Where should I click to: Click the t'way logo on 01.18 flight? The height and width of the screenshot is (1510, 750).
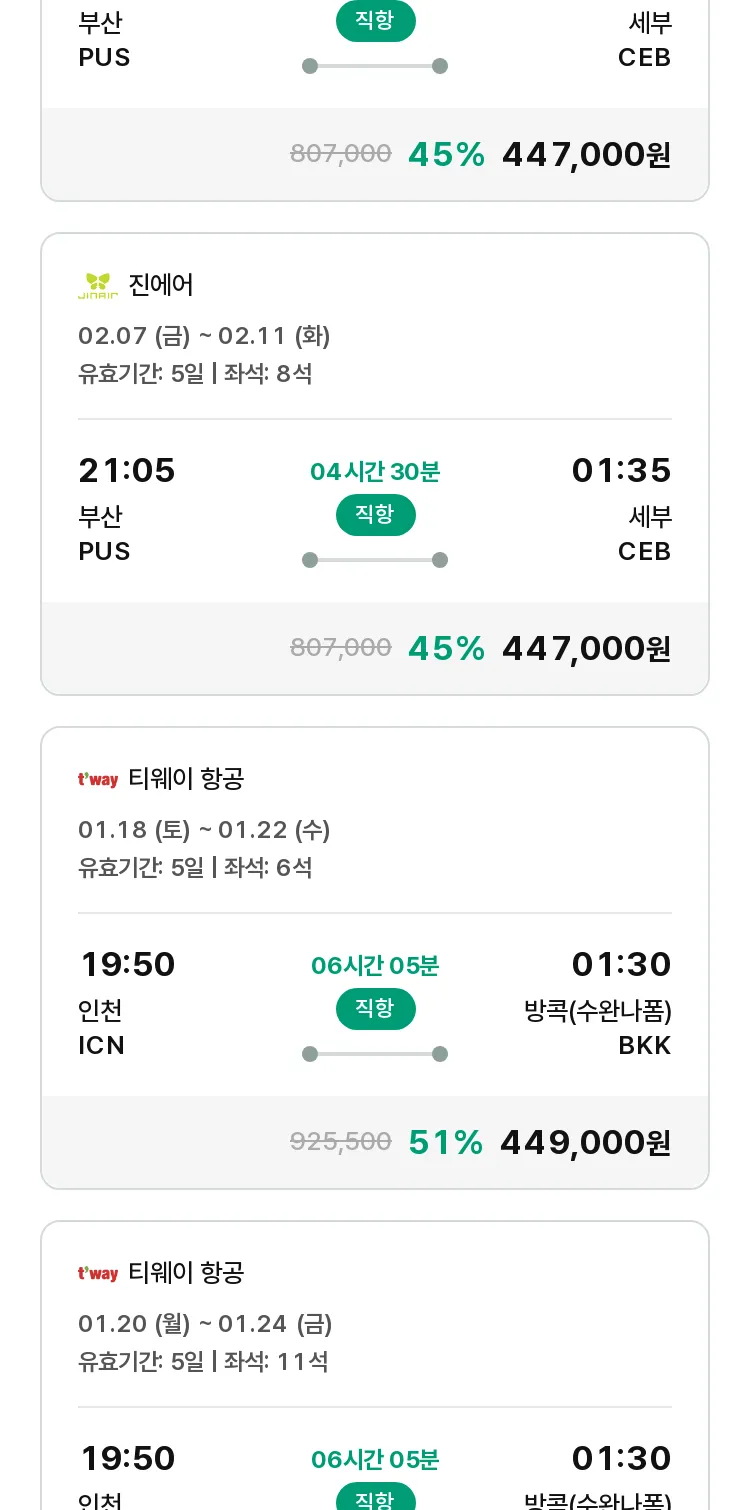[x=98, y=780]
